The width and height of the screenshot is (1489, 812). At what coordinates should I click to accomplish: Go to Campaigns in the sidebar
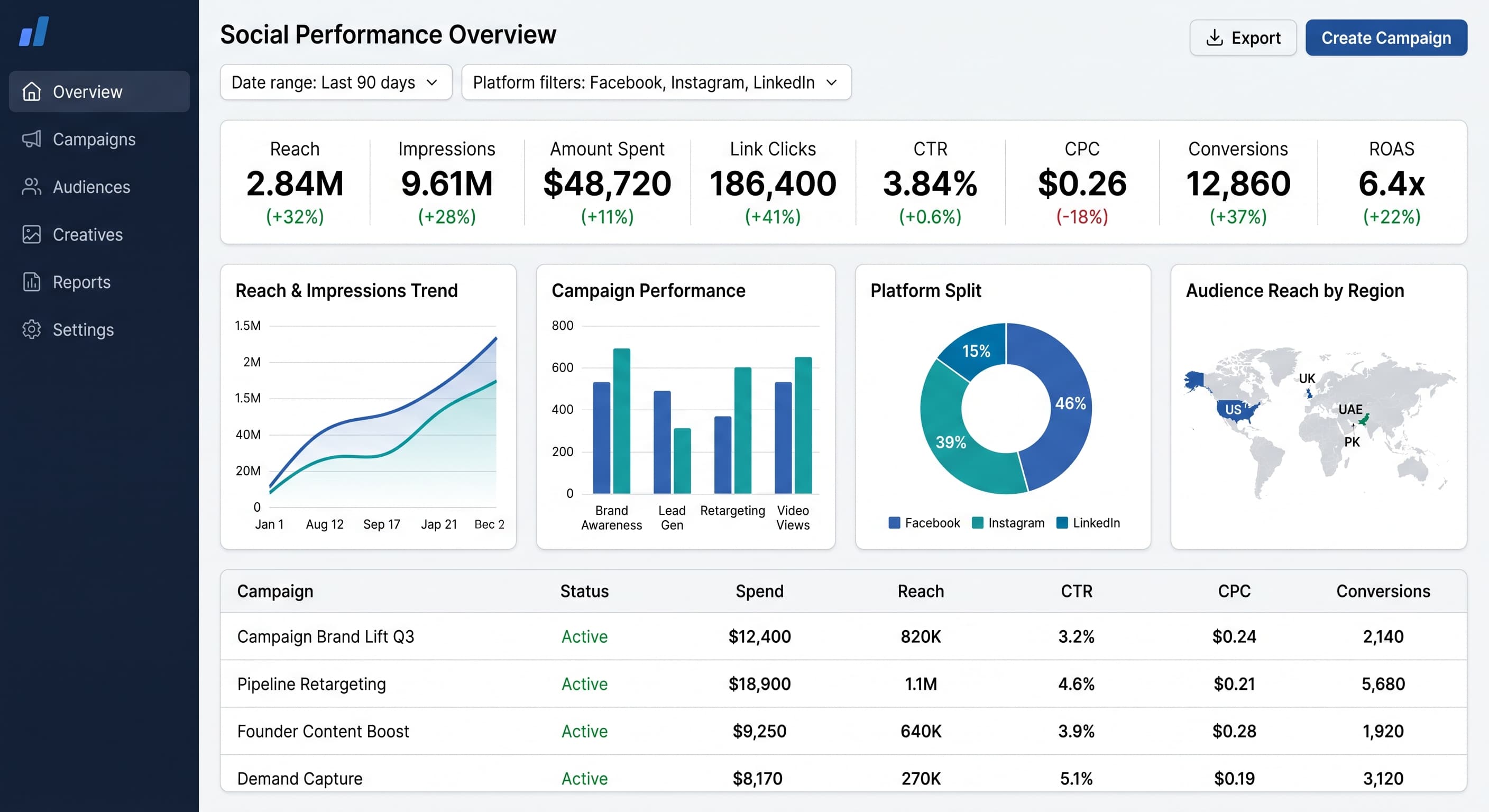[x=99, y=139]
